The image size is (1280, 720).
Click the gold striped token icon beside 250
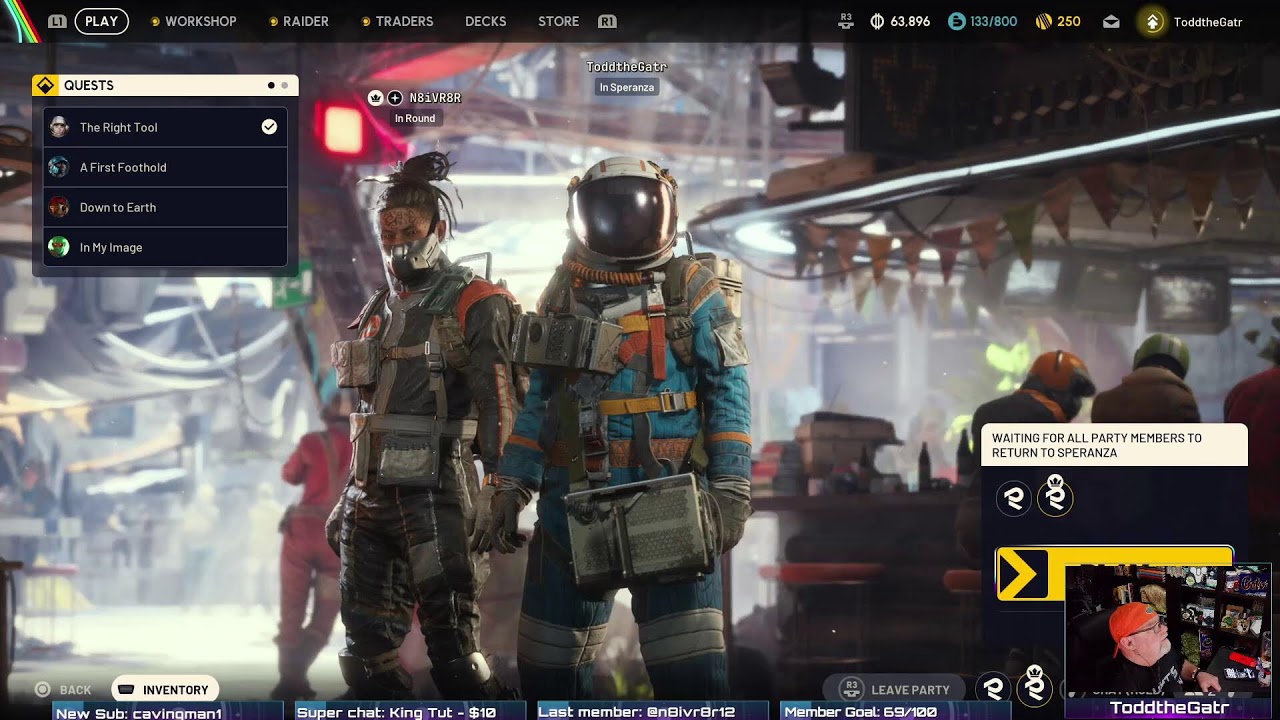(1042, 22)
